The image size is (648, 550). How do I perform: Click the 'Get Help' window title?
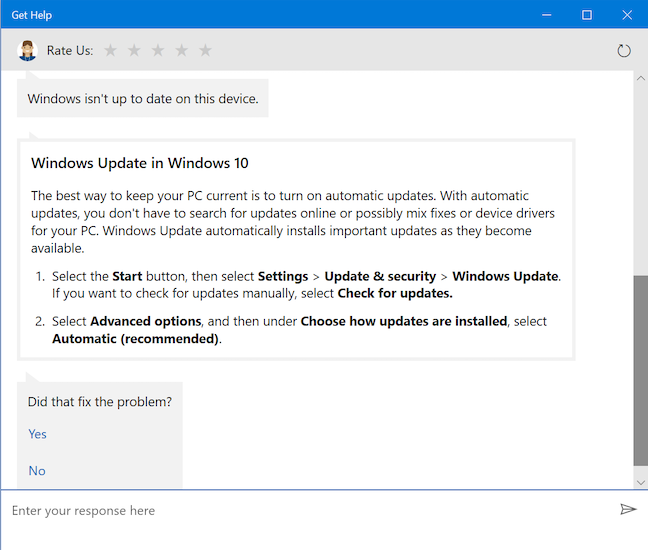[x=32, y=15]
